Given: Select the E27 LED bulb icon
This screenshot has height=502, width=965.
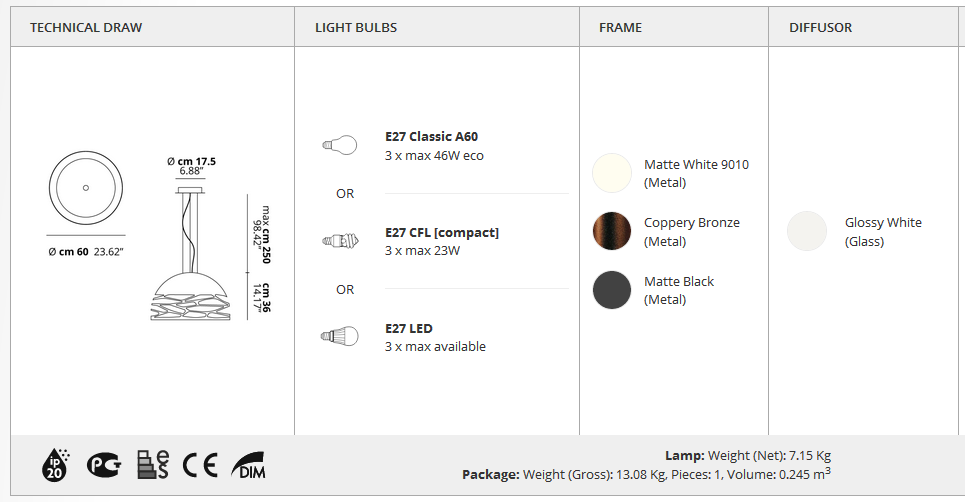Looking at the screenshot, I should click(340, 337).
